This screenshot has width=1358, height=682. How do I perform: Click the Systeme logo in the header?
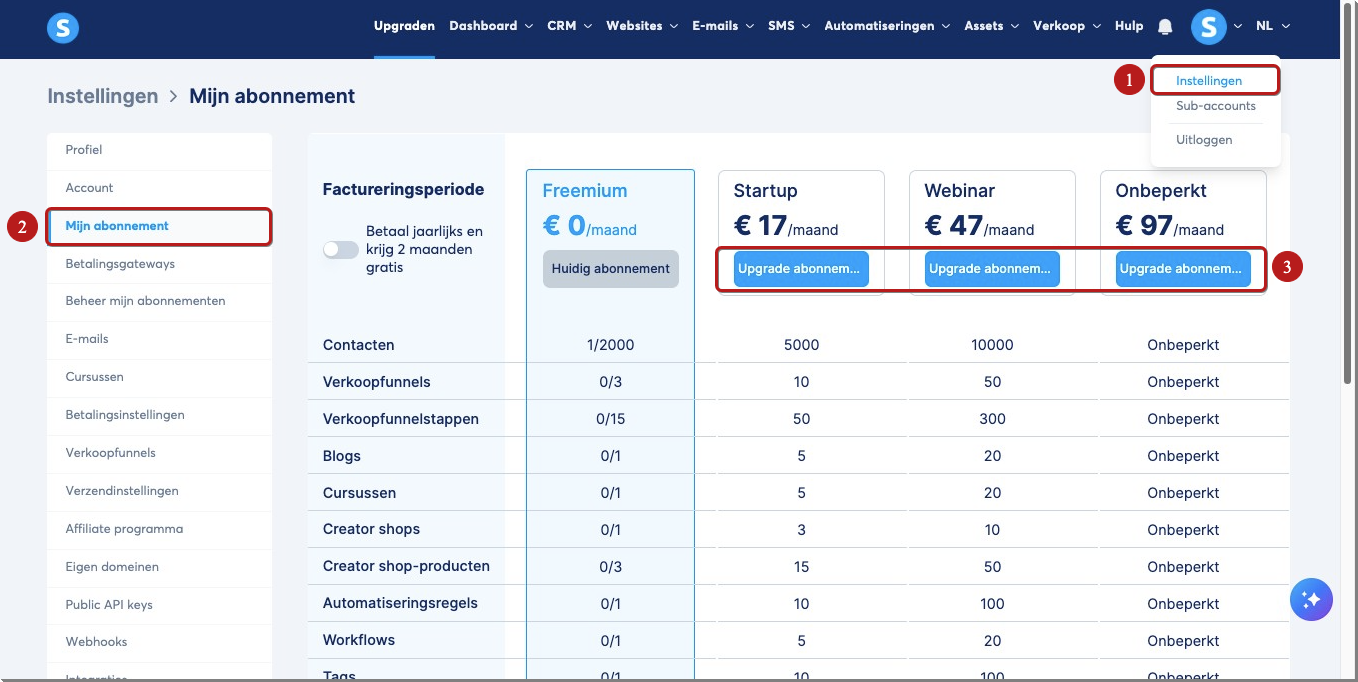tap(63, 27)
